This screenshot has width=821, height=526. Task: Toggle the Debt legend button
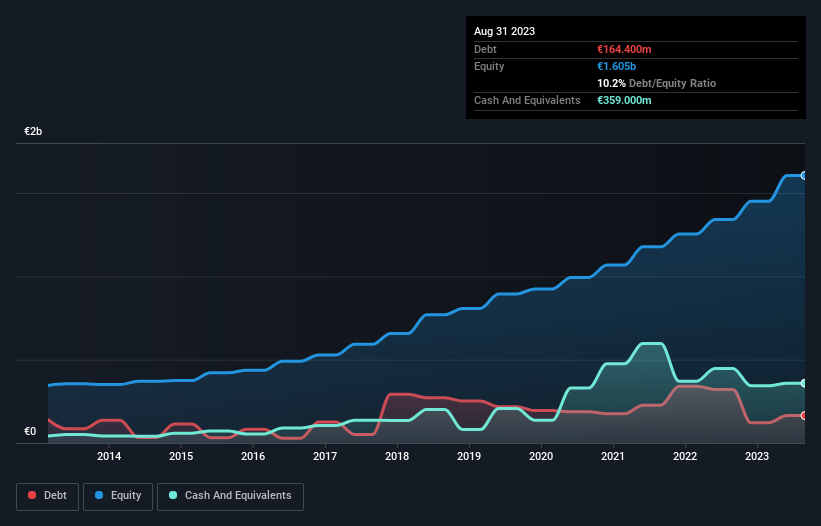click(x=47, y=496)
